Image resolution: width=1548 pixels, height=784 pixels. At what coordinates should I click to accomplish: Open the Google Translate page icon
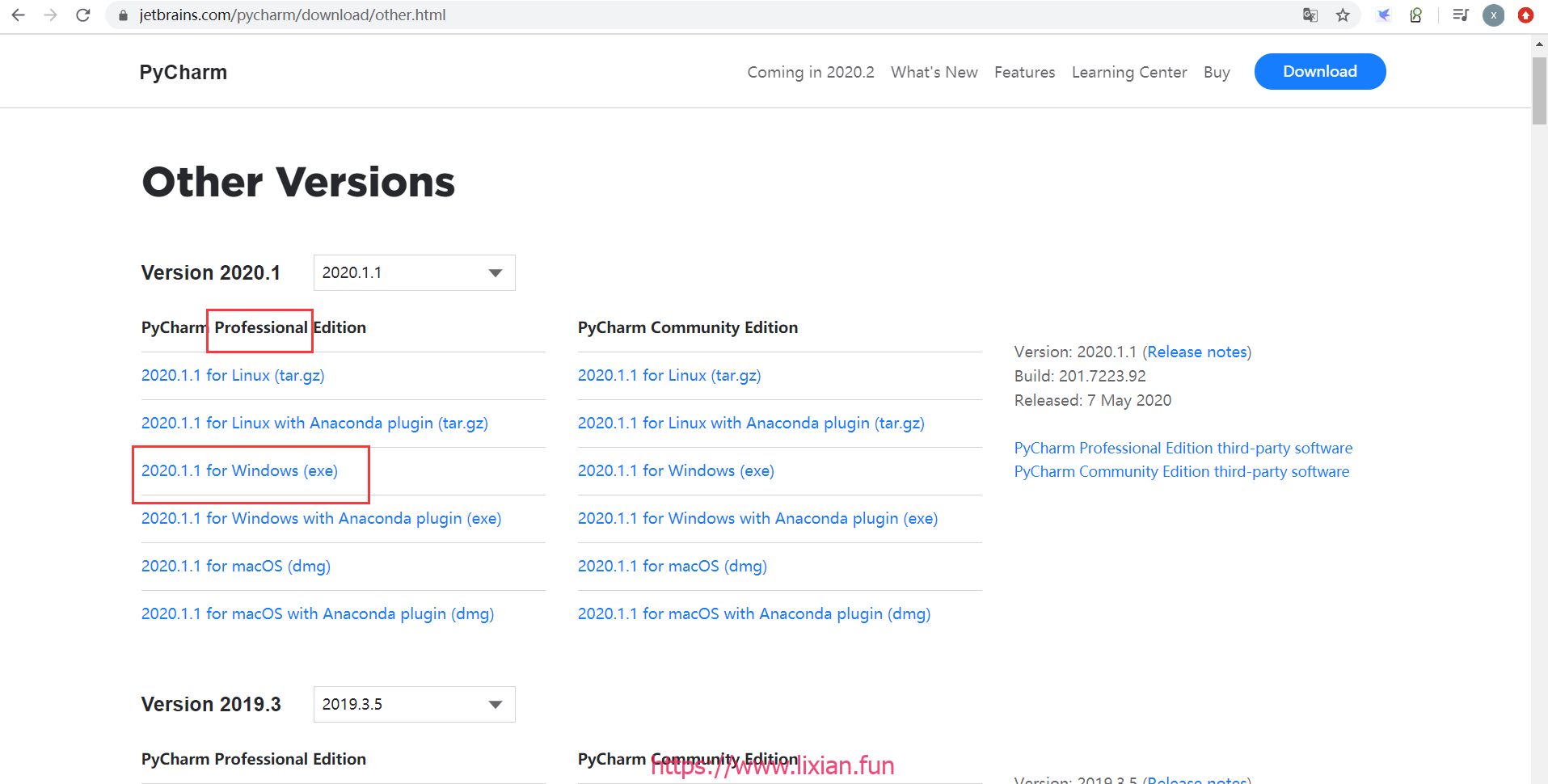click(x=1310, y=15)
